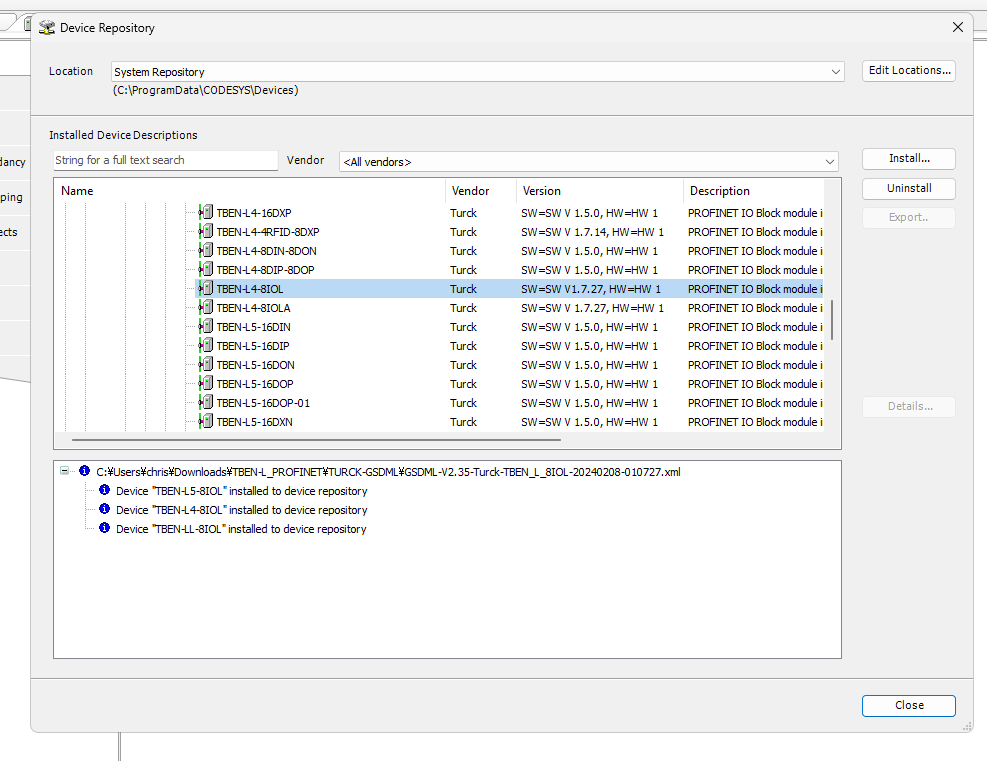Click the device icon beside TBEN-L4-4RFID-8DXP

tap(206, 231)
